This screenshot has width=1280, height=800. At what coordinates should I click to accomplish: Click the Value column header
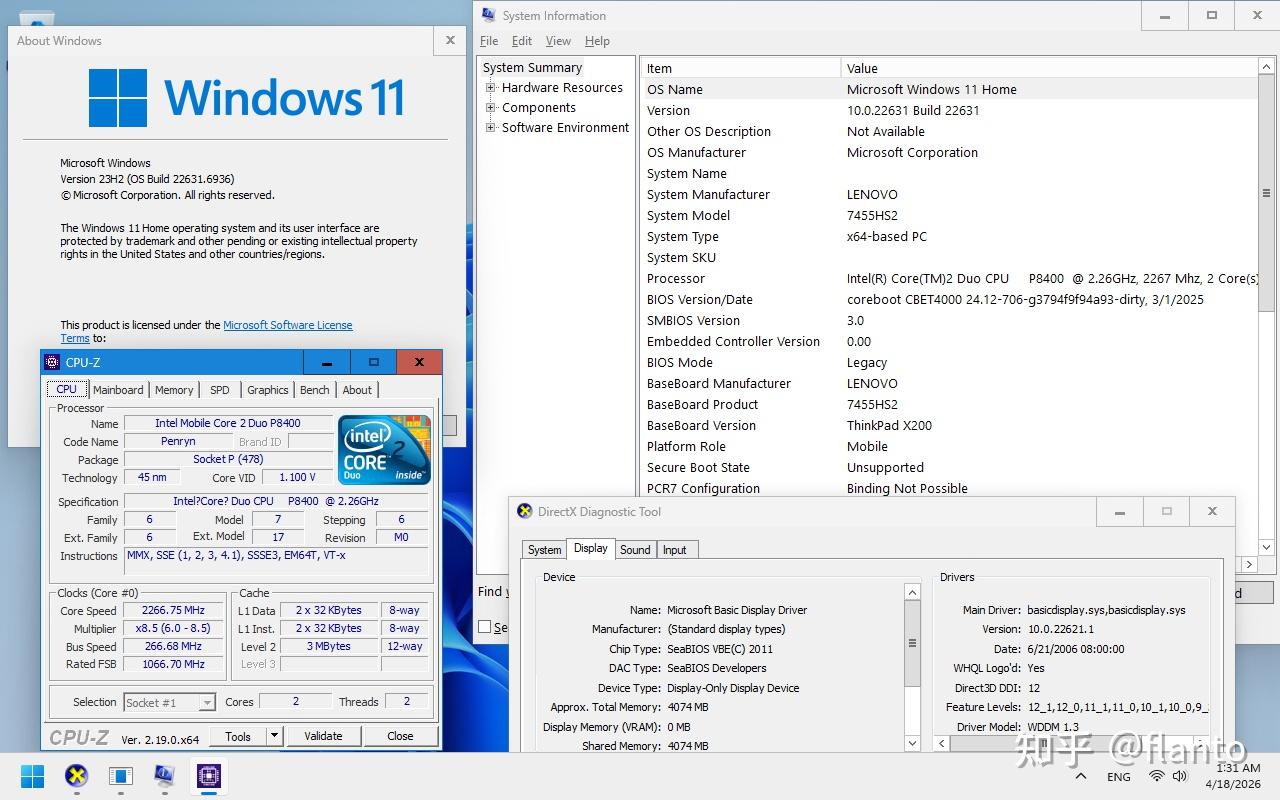click(1049, 68)
